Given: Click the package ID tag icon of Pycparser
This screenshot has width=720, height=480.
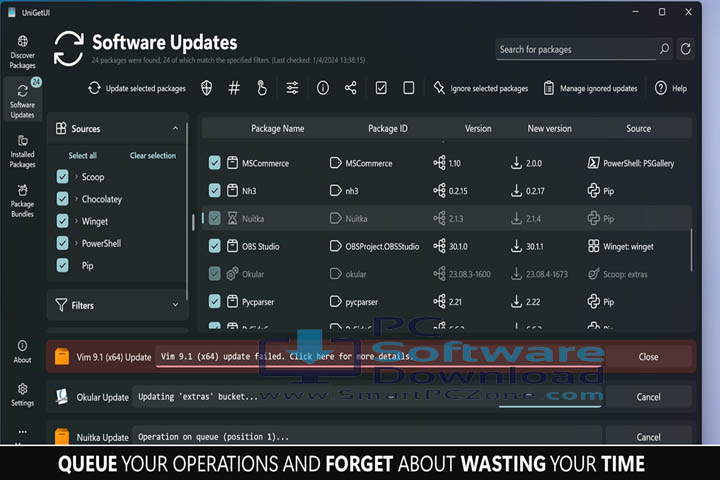Looking at the screenshot, I should (x=336, y=301).
